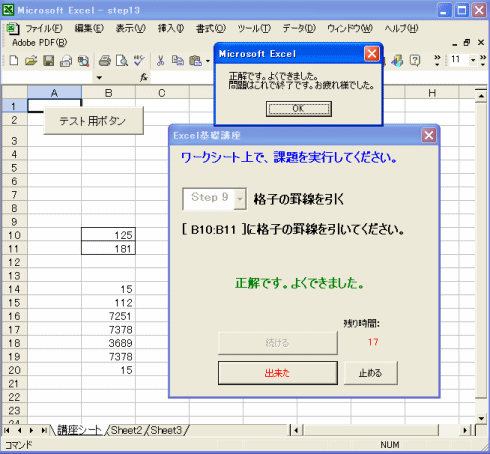
Task: Open the Step 9 combo box dropdown
Action: tap(240, 199)
